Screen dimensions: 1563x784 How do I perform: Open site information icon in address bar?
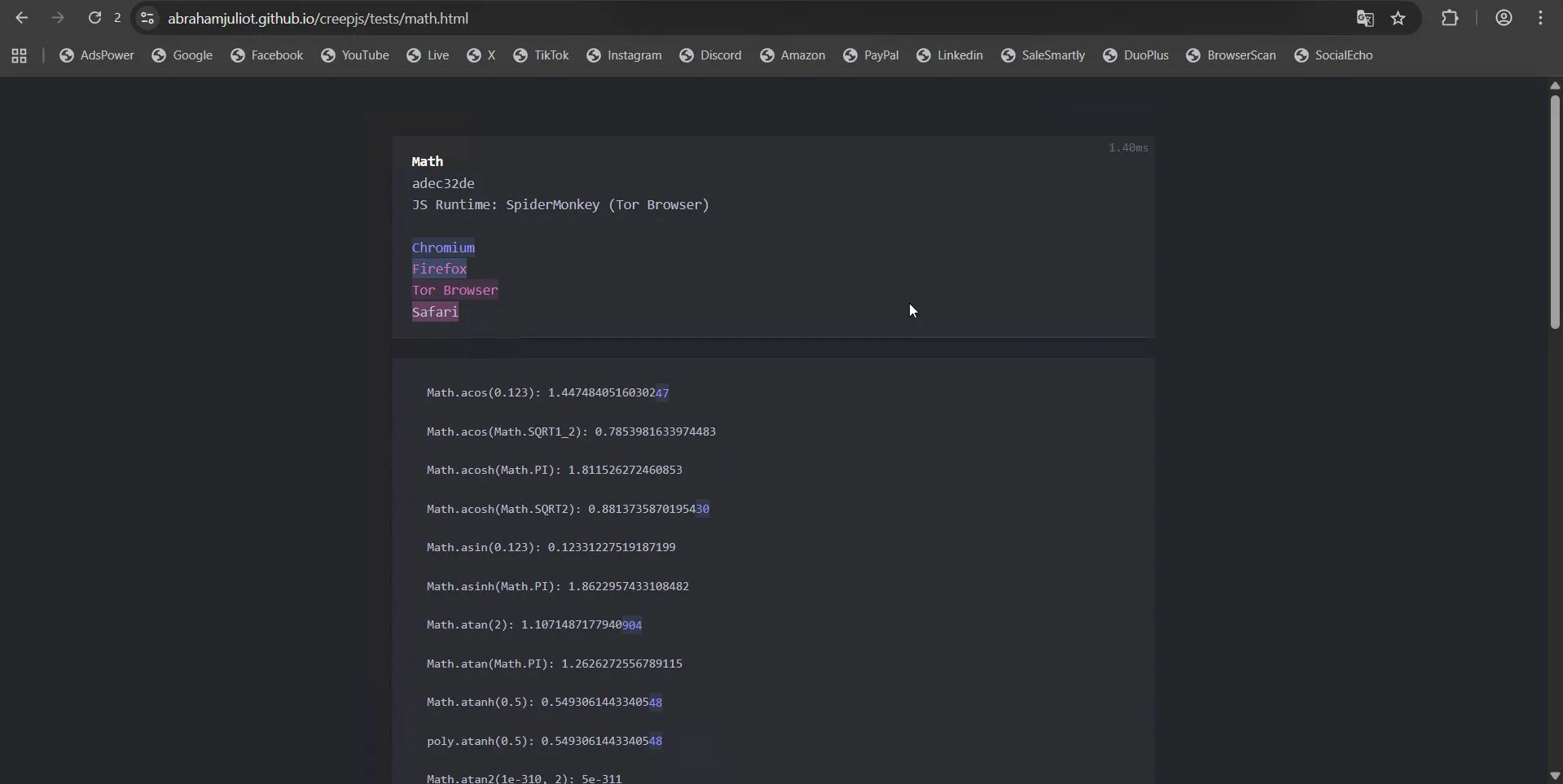click(147, 18)
